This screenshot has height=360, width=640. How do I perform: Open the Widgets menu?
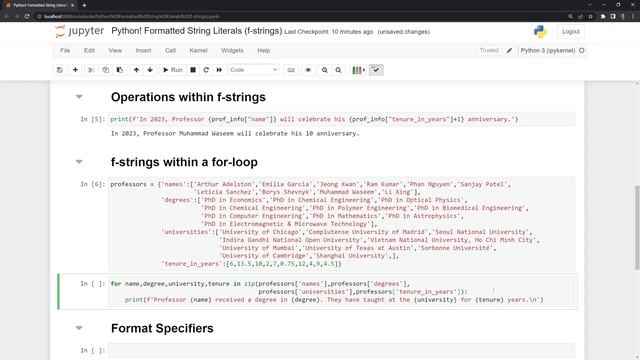coord(232,51)
